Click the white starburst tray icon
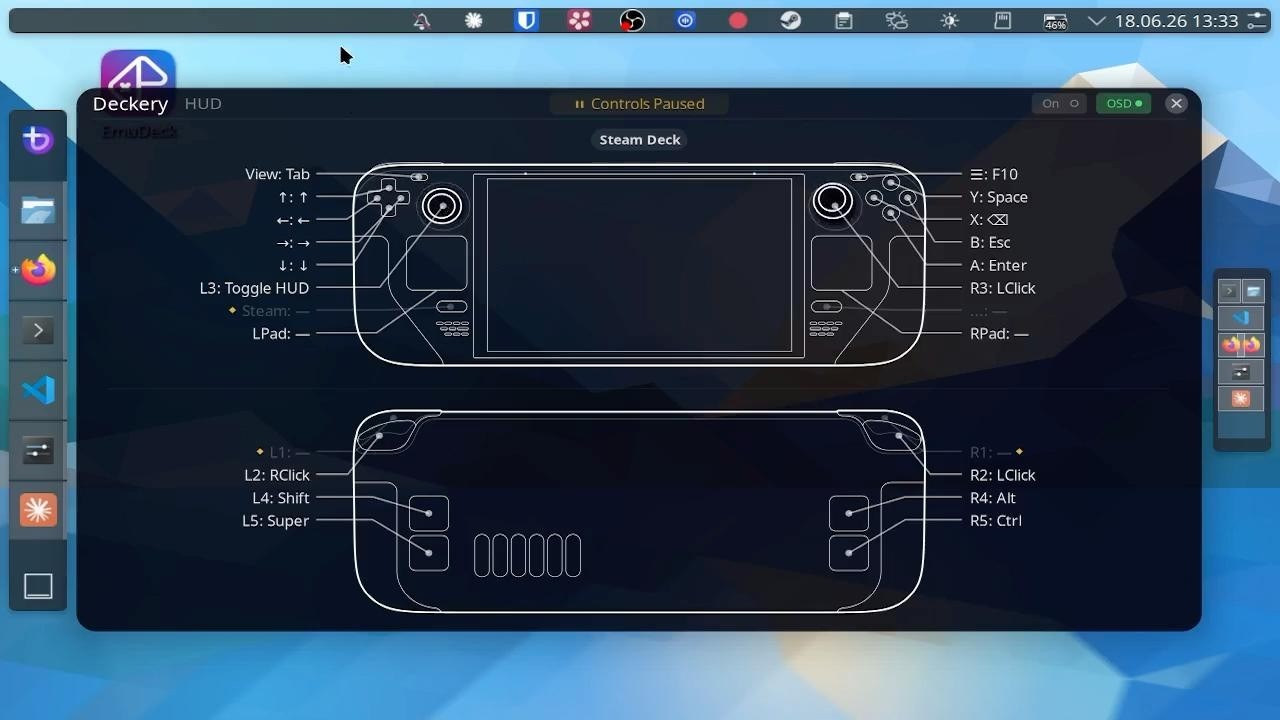 coord(474,20)
